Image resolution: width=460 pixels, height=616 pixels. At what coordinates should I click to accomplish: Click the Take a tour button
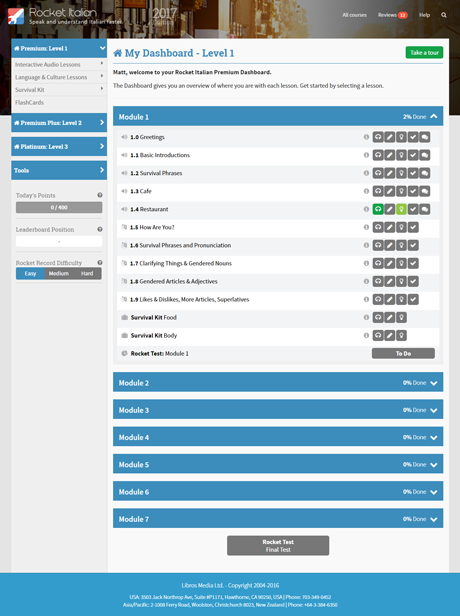pos(424,53)
